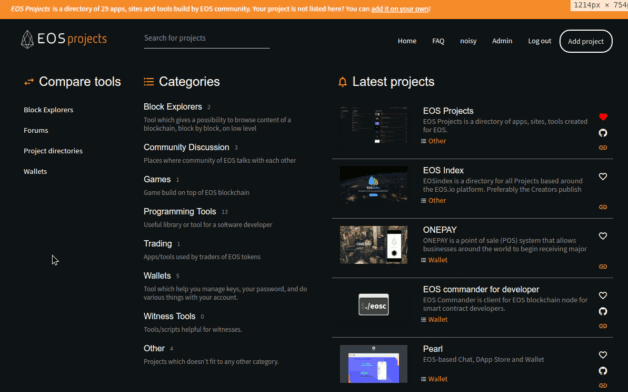Open the Block Explorers category

tap(173, 107)
